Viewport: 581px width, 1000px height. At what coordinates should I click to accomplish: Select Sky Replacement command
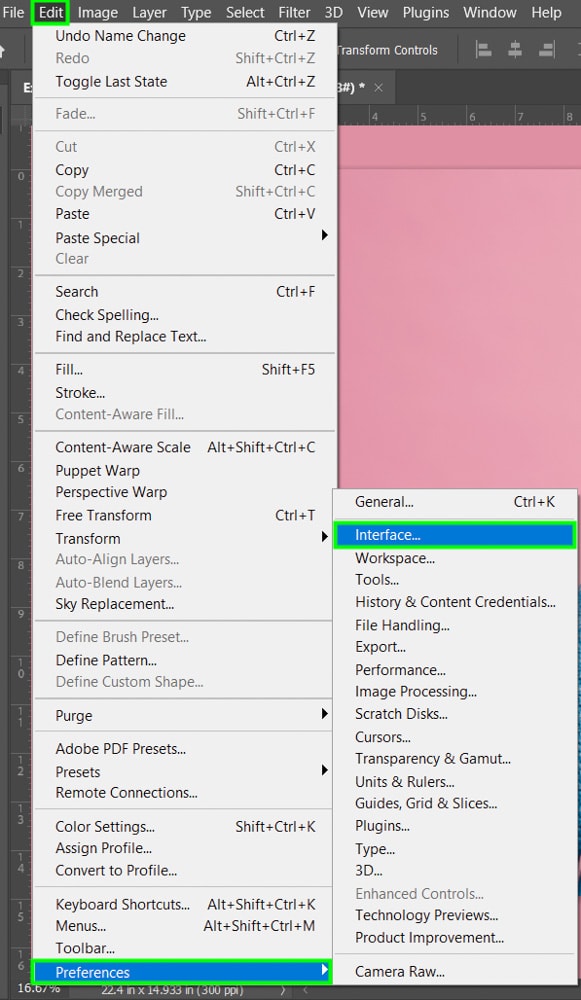coord(185,604)
